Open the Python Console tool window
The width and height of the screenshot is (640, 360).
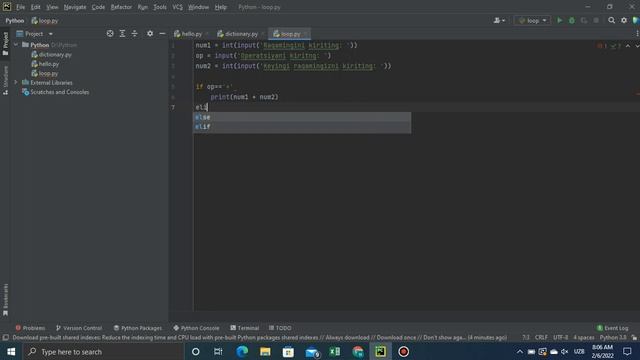pyautogui.click(x=196, y=328)
